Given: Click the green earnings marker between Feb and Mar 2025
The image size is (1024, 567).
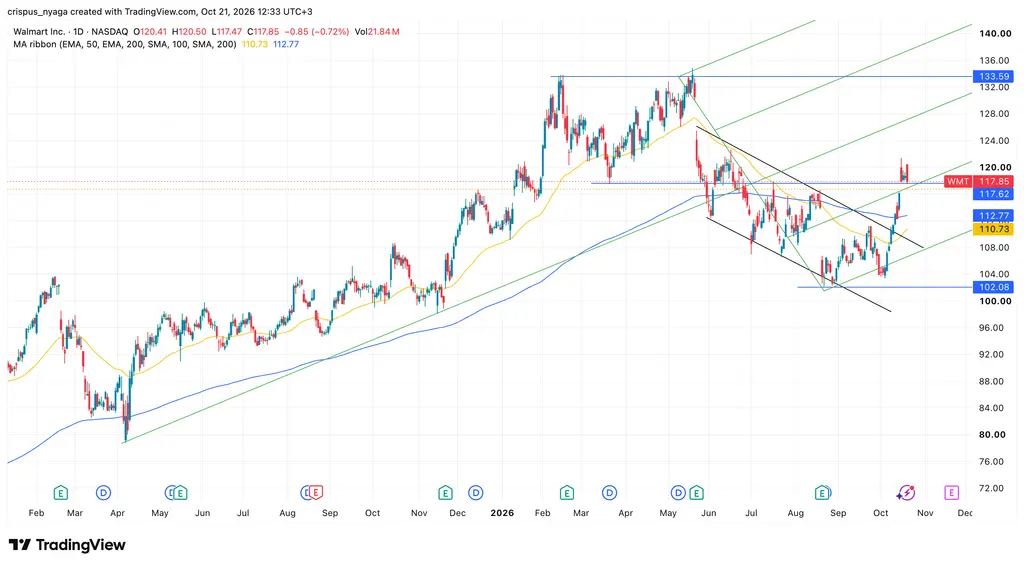Looking at the screenshot, I should click(61, 493).
